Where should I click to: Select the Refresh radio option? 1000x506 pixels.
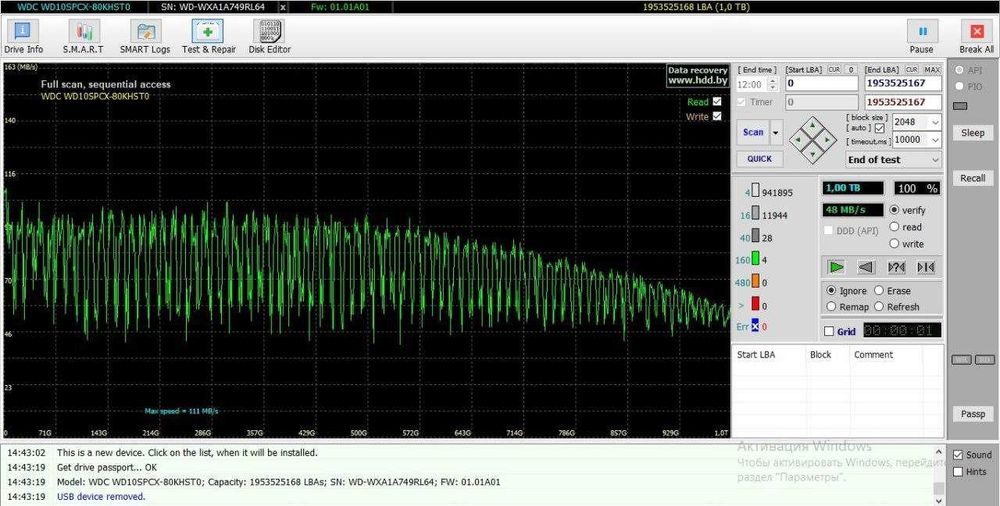pyautogui.click(x=878, y=307)
